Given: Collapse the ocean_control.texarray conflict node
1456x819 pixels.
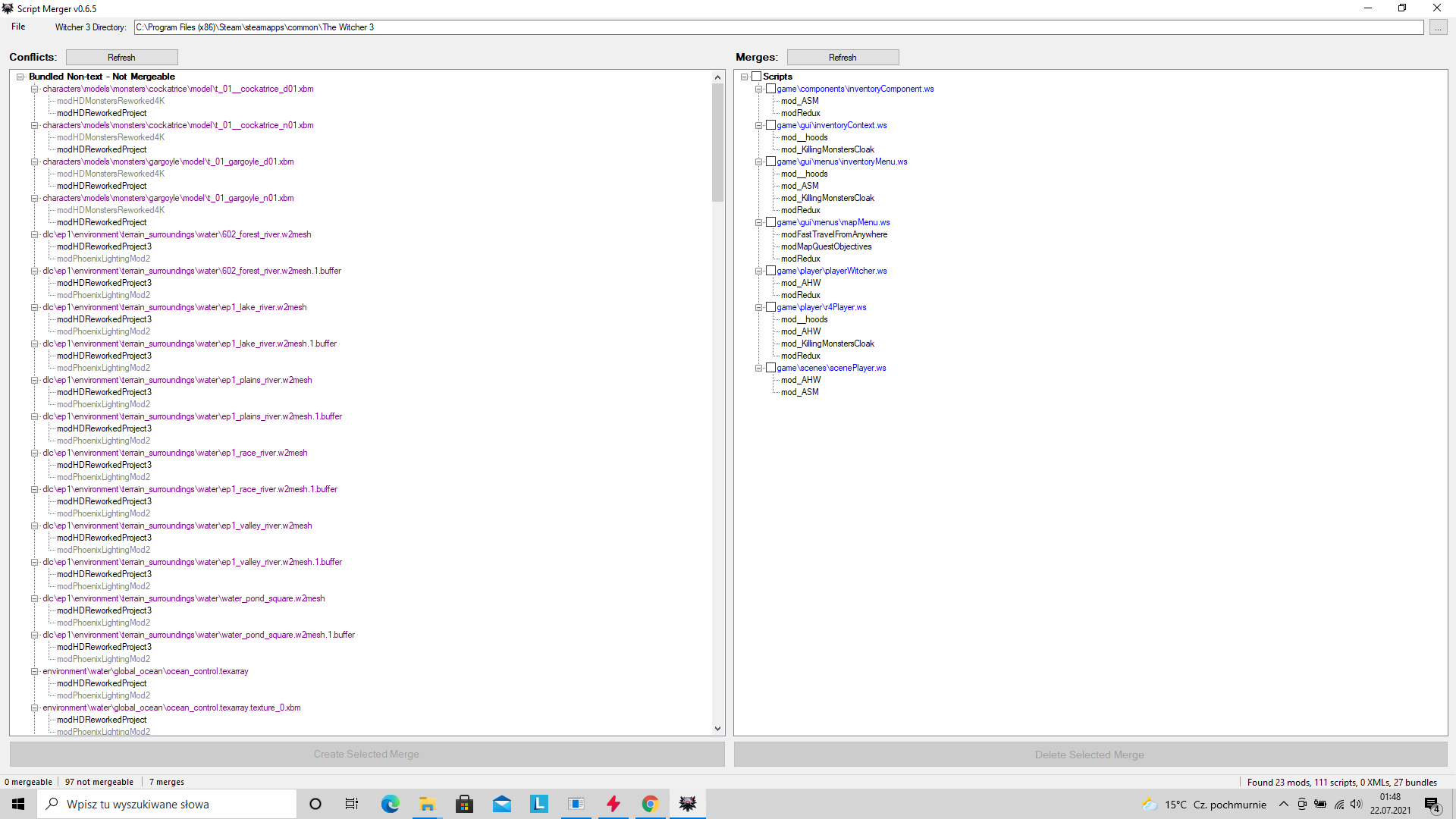Looking at the screenshot, I should tap(34, 671).
